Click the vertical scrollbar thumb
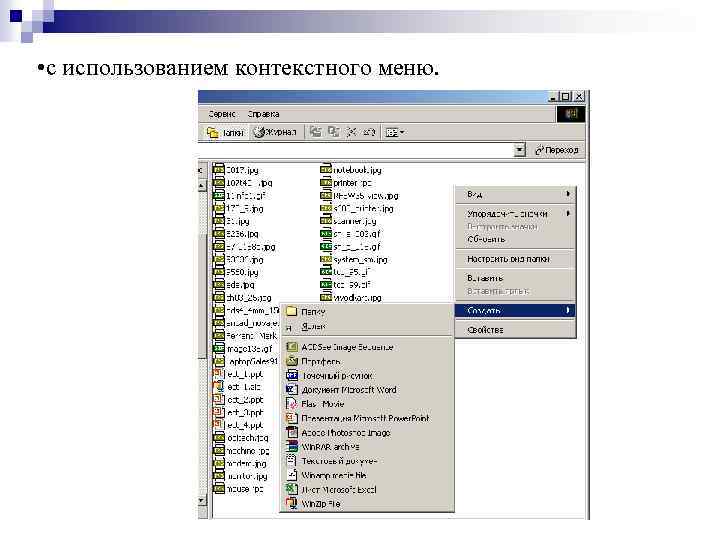Screen dimensions: 720x540 click(x=202, y=296)
